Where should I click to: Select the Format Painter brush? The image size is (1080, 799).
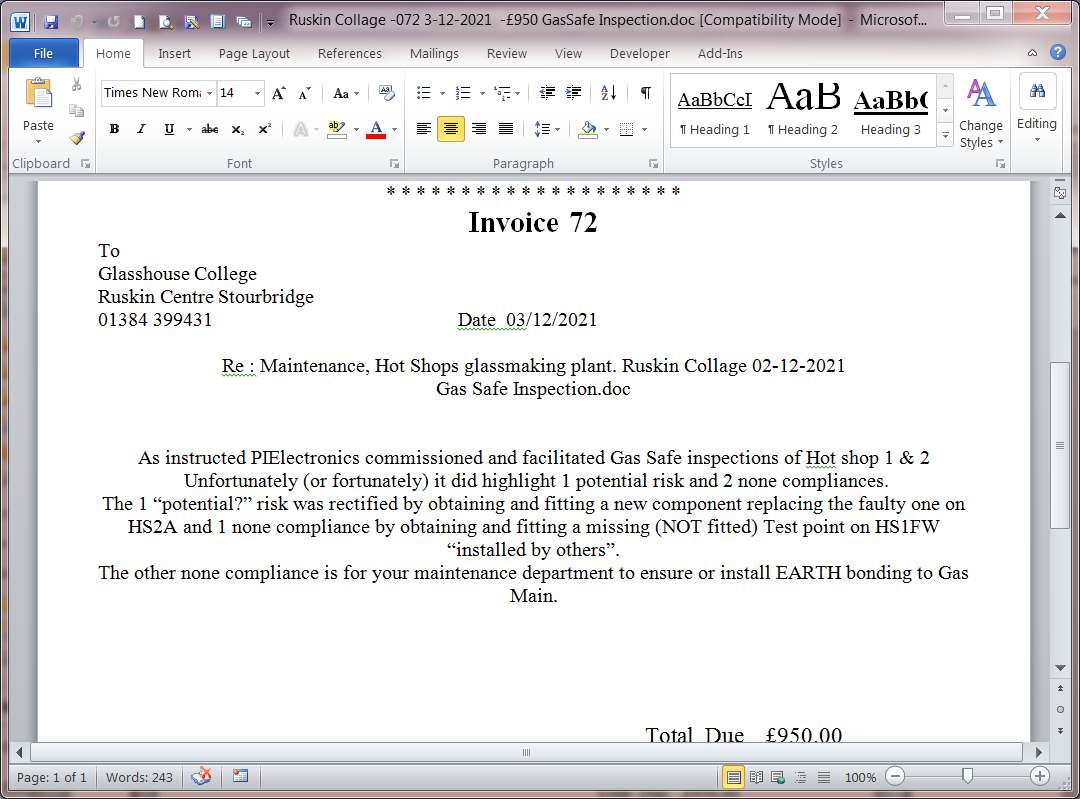point(76,137)
